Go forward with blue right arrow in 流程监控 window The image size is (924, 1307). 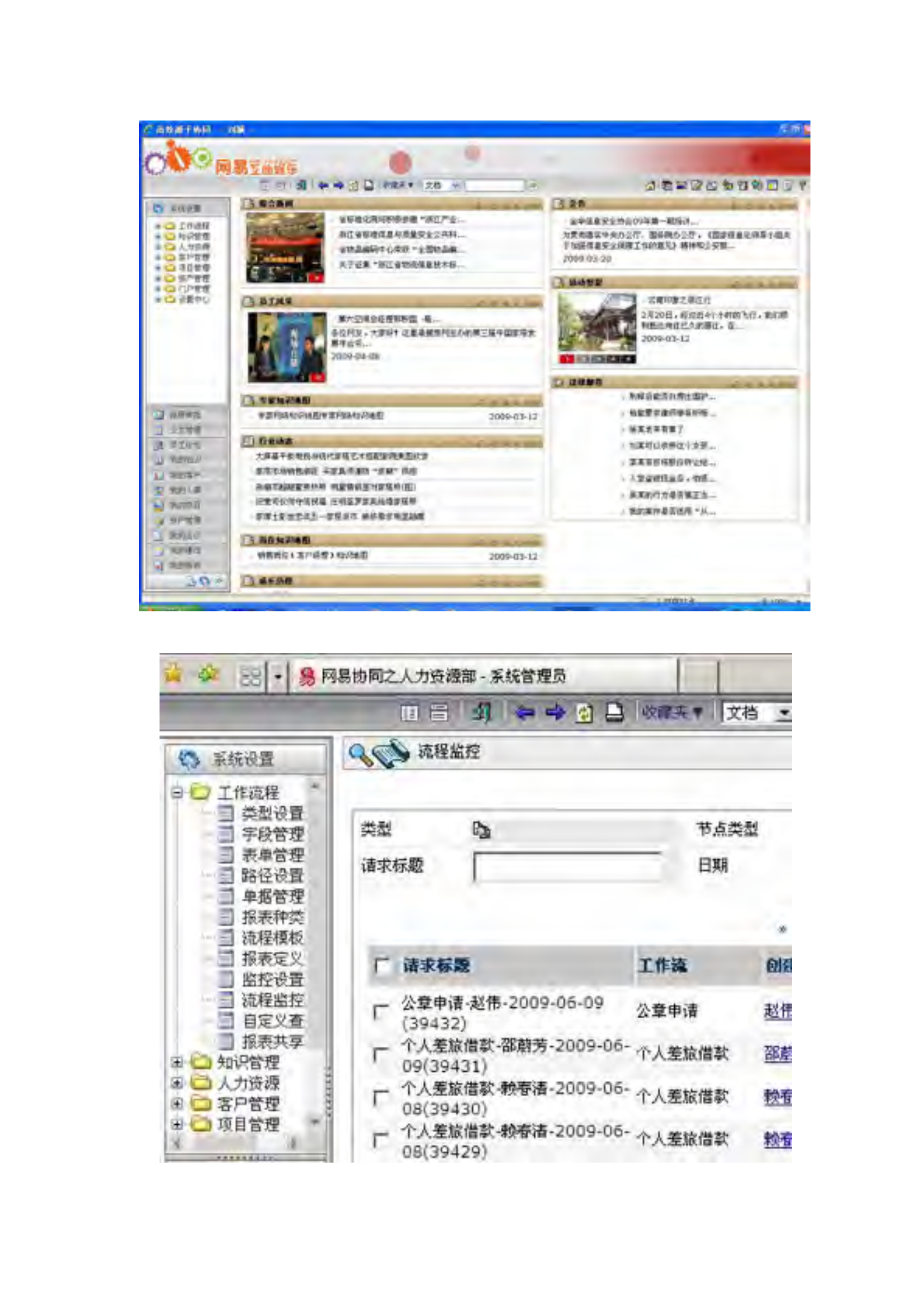coord(555,713)
